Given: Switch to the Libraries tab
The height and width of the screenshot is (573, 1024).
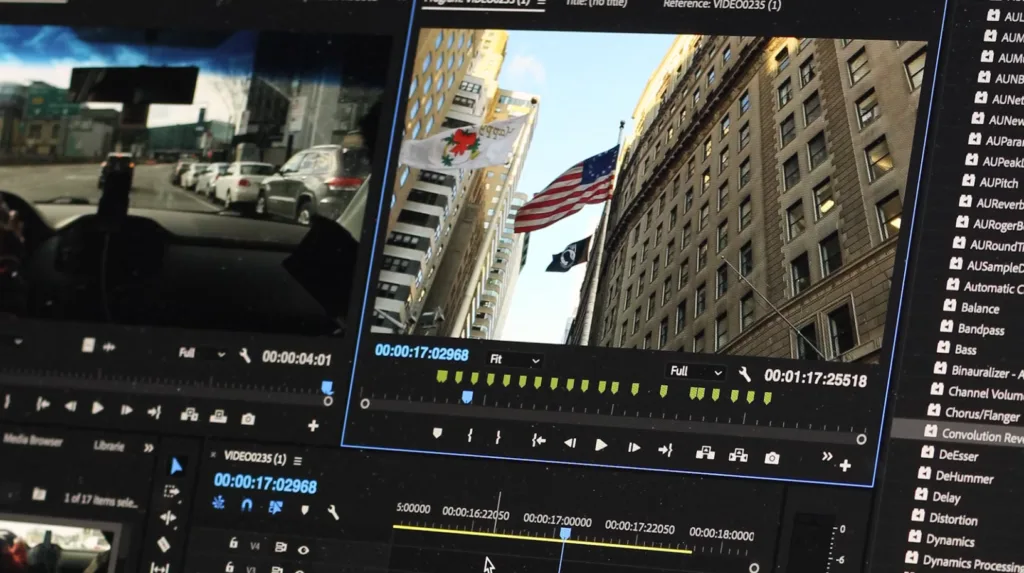Looking at the screenshot, I should click(x=108, y=446).
